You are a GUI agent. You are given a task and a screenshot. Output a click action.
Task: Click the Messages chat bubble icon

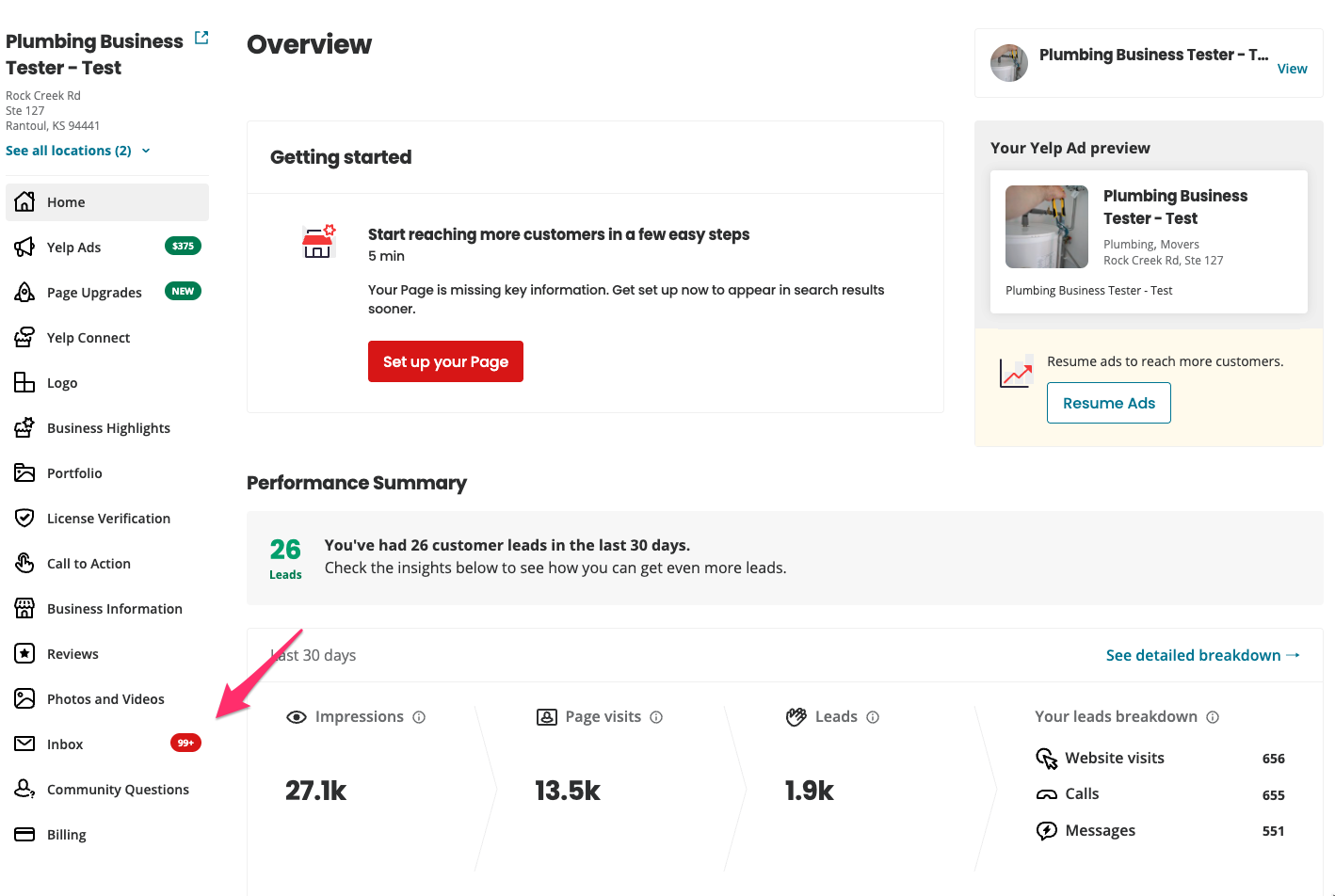coord(1047,831)
